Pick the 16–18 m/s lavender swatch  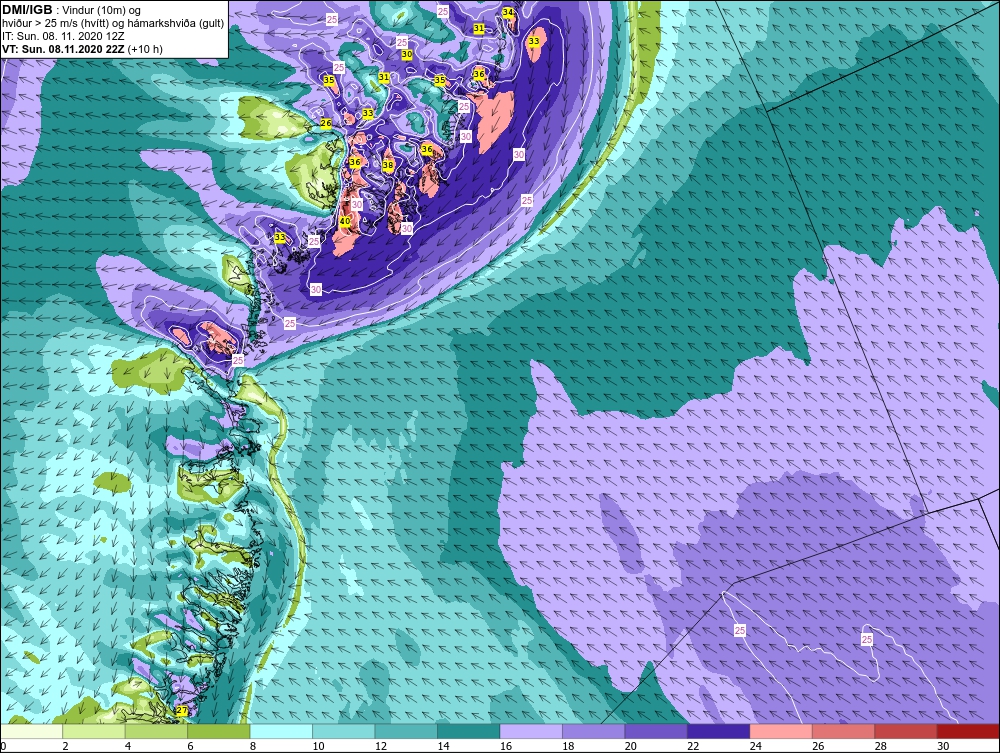531,731
